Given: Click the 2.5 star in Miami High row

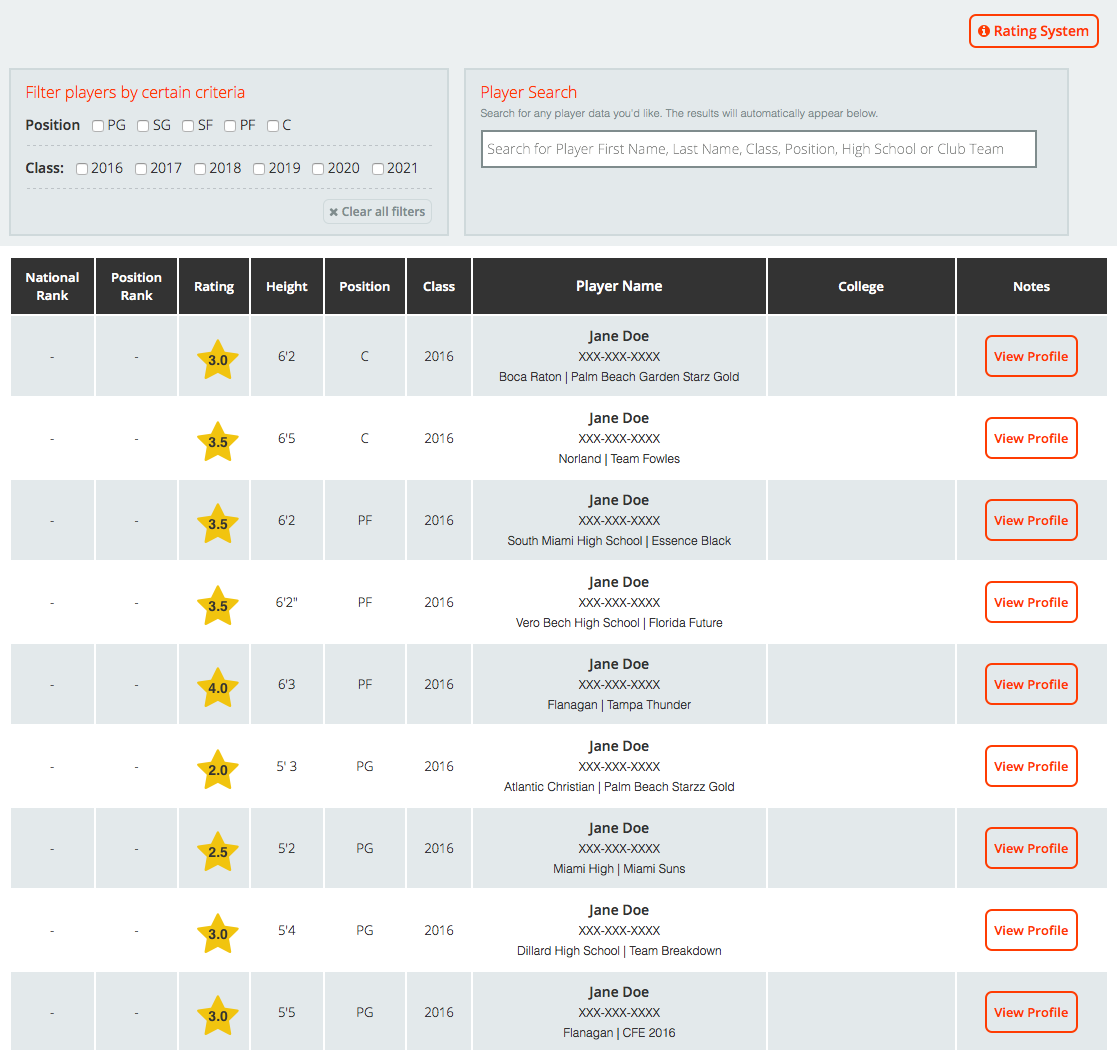Looking at the screenshot, I should (x=217, y=851).
